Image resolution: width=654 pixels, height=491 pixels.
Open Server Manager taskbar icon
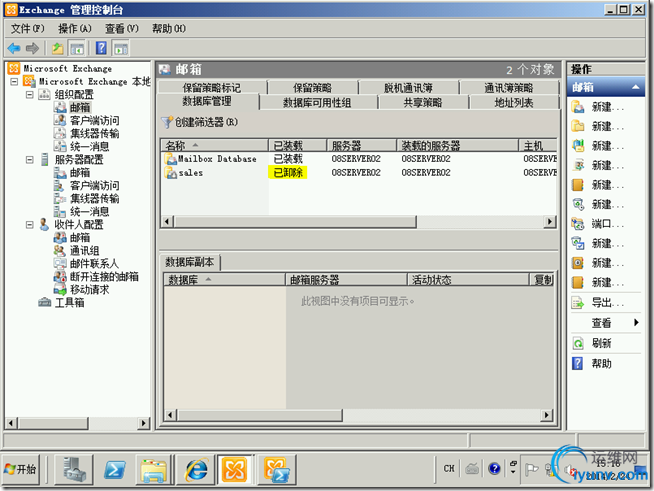[x=74, y=470]
